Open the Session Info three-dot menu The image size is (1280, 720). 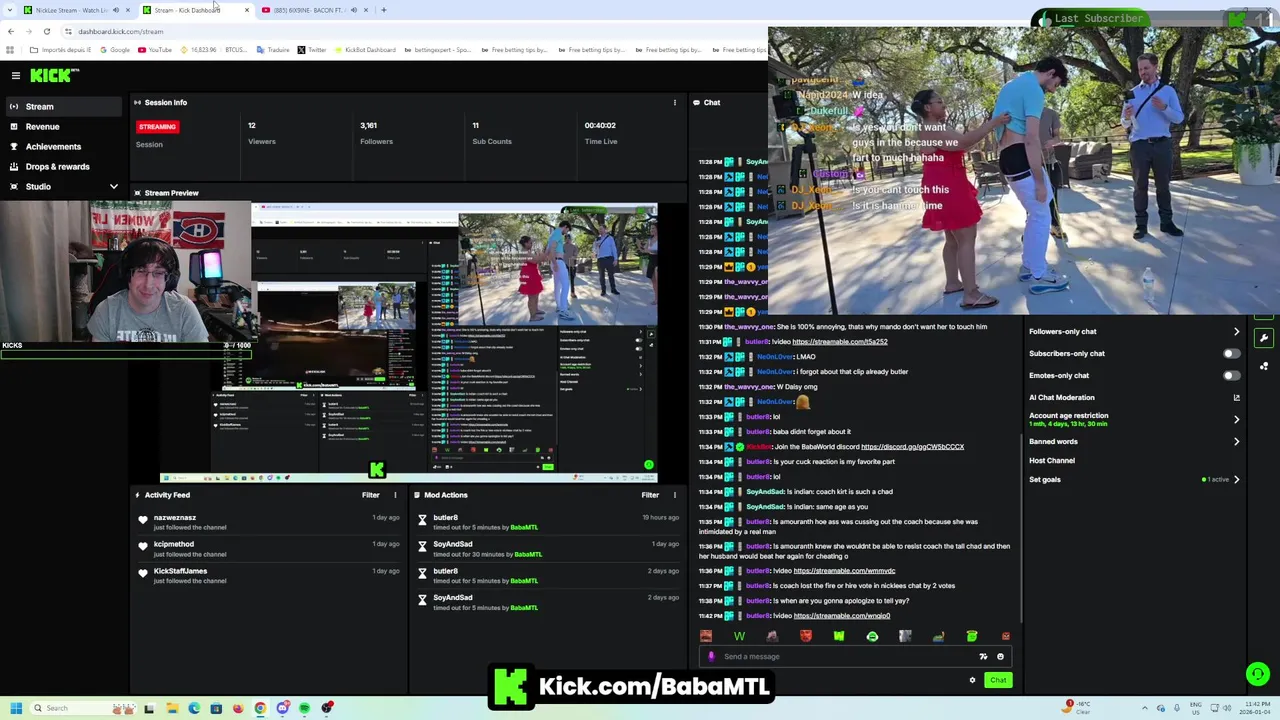point(674,102)
